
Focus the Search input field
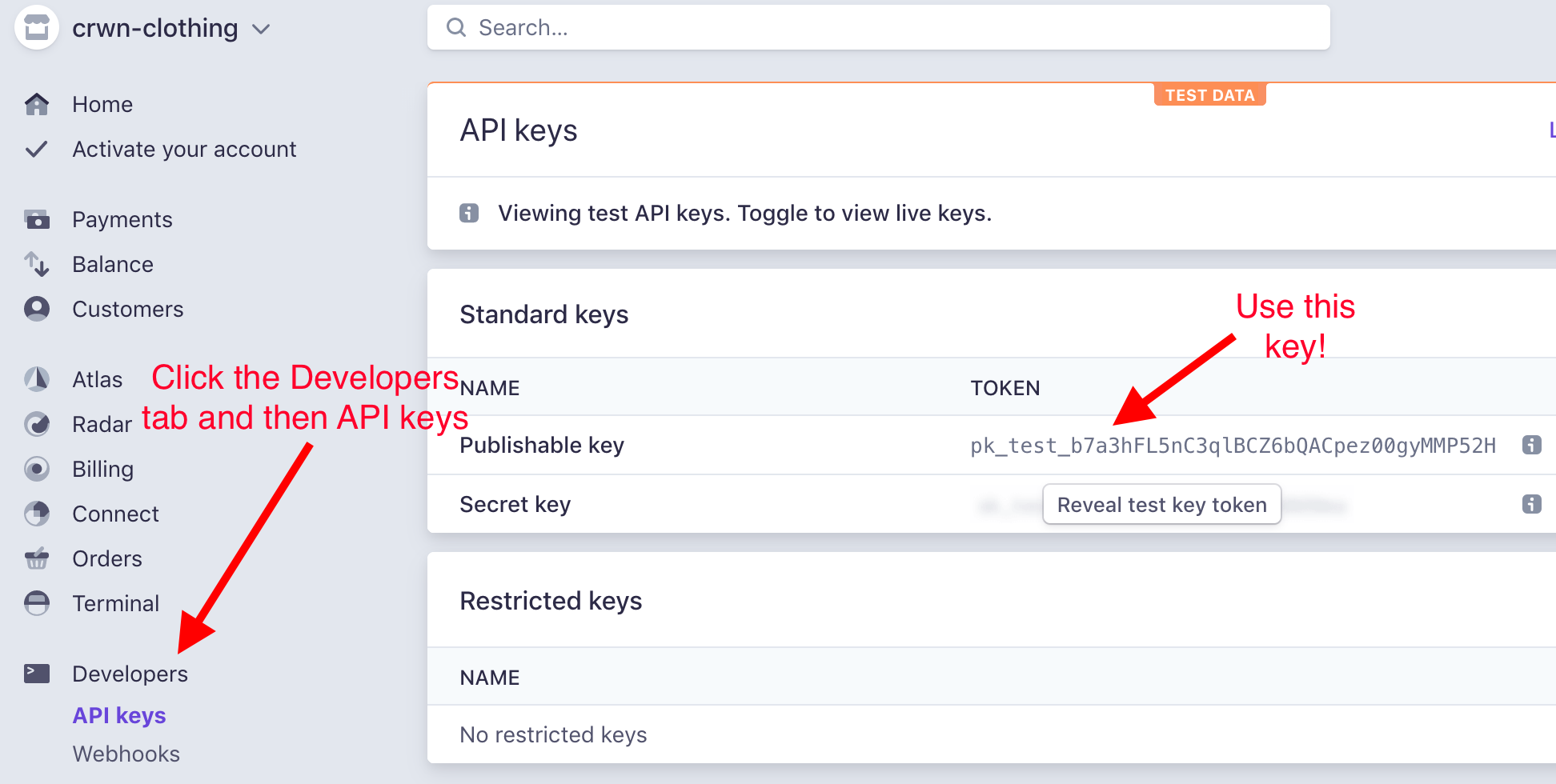(x=879, y=28)
